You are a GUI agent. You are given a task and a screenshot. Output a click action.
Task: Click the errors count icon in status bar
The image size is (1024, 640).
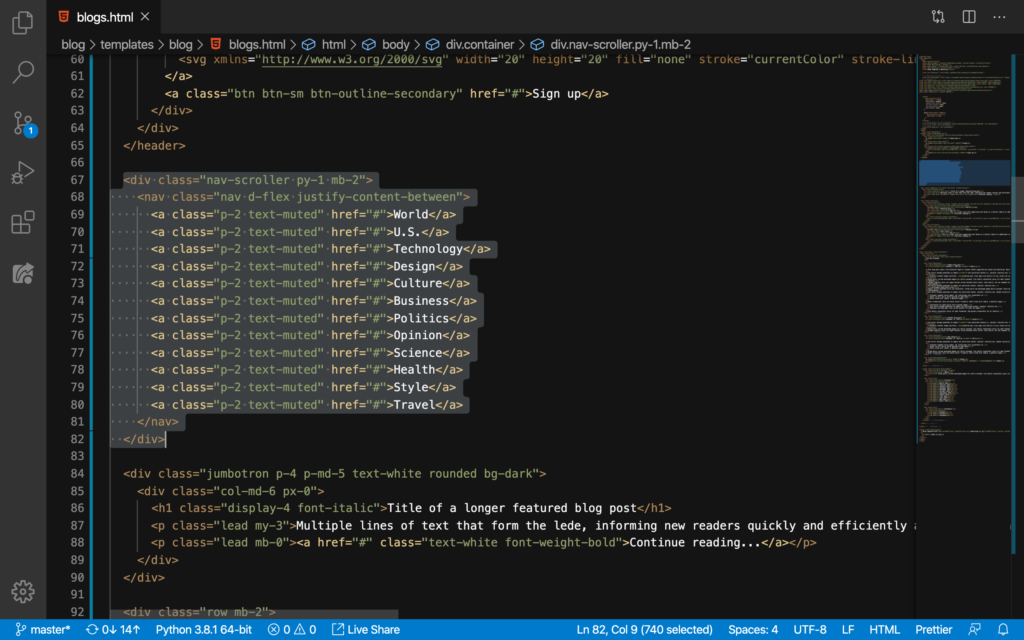(274, 630)
